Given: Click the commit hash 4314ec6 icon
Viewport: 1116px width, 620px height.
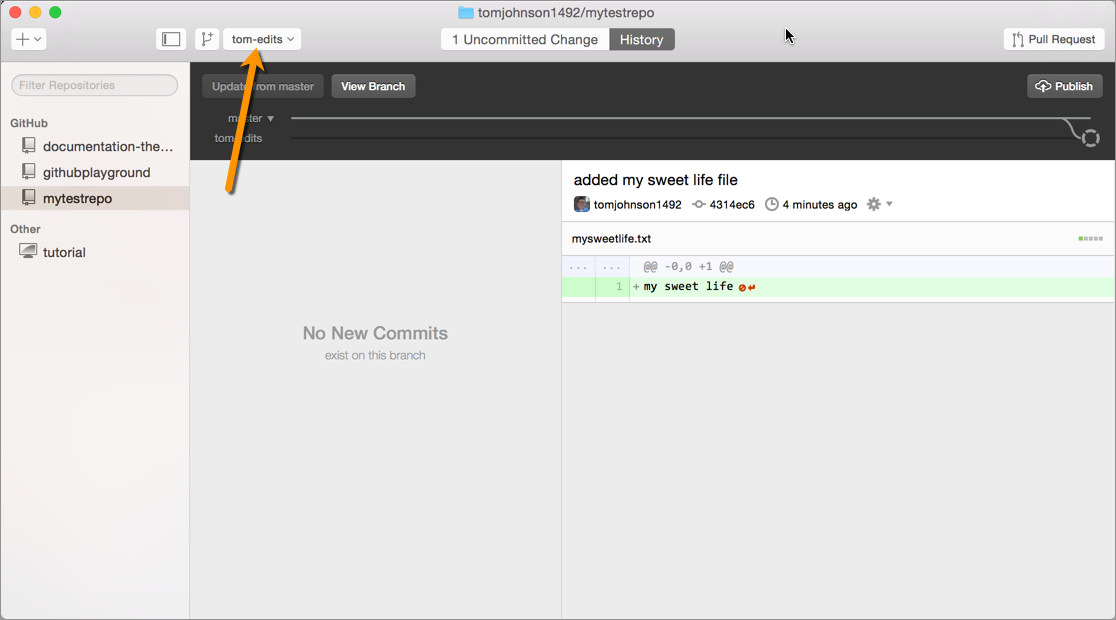Looking at the screenshot, I should tap(699, 204).
